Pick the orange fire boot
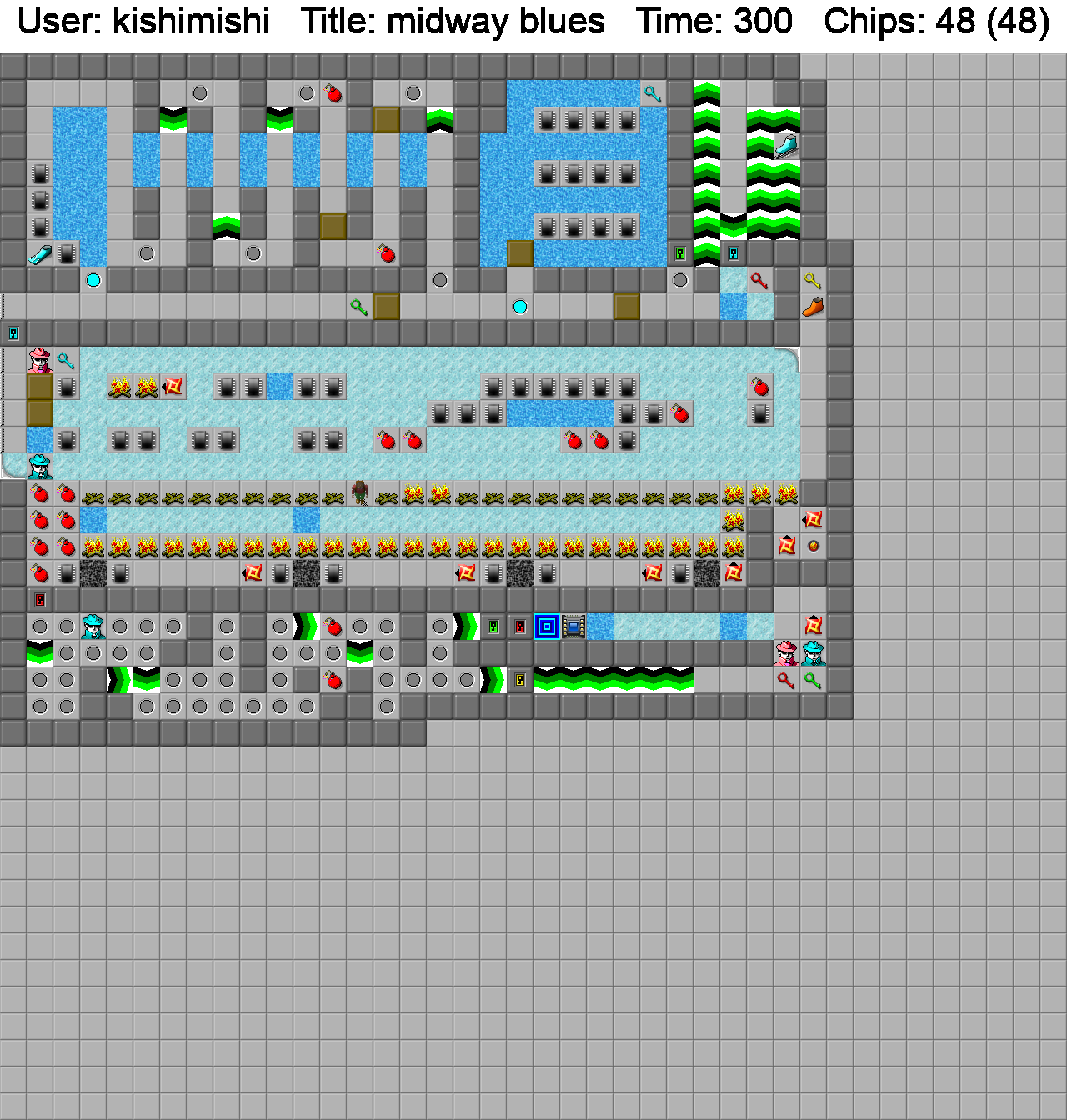The height and width of the screenshot is (1120, 1067). pyautogui.click(x=813, y=307)
